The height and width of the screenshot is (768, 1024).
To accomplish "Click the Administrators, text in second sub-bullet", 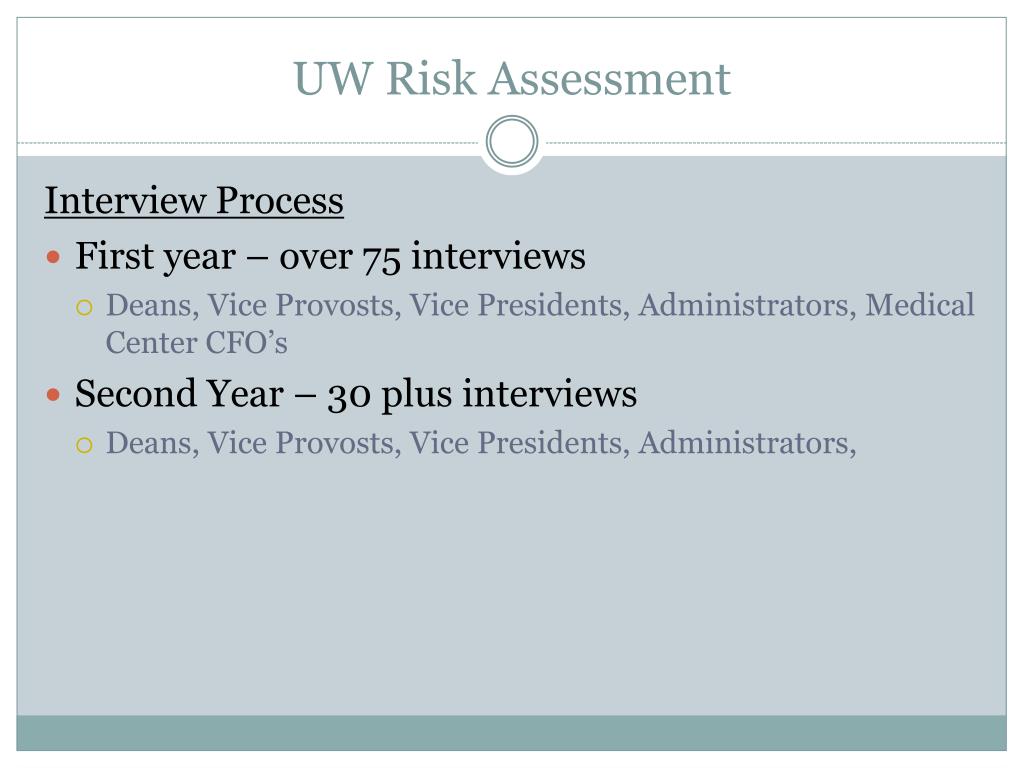I will 747,443.
